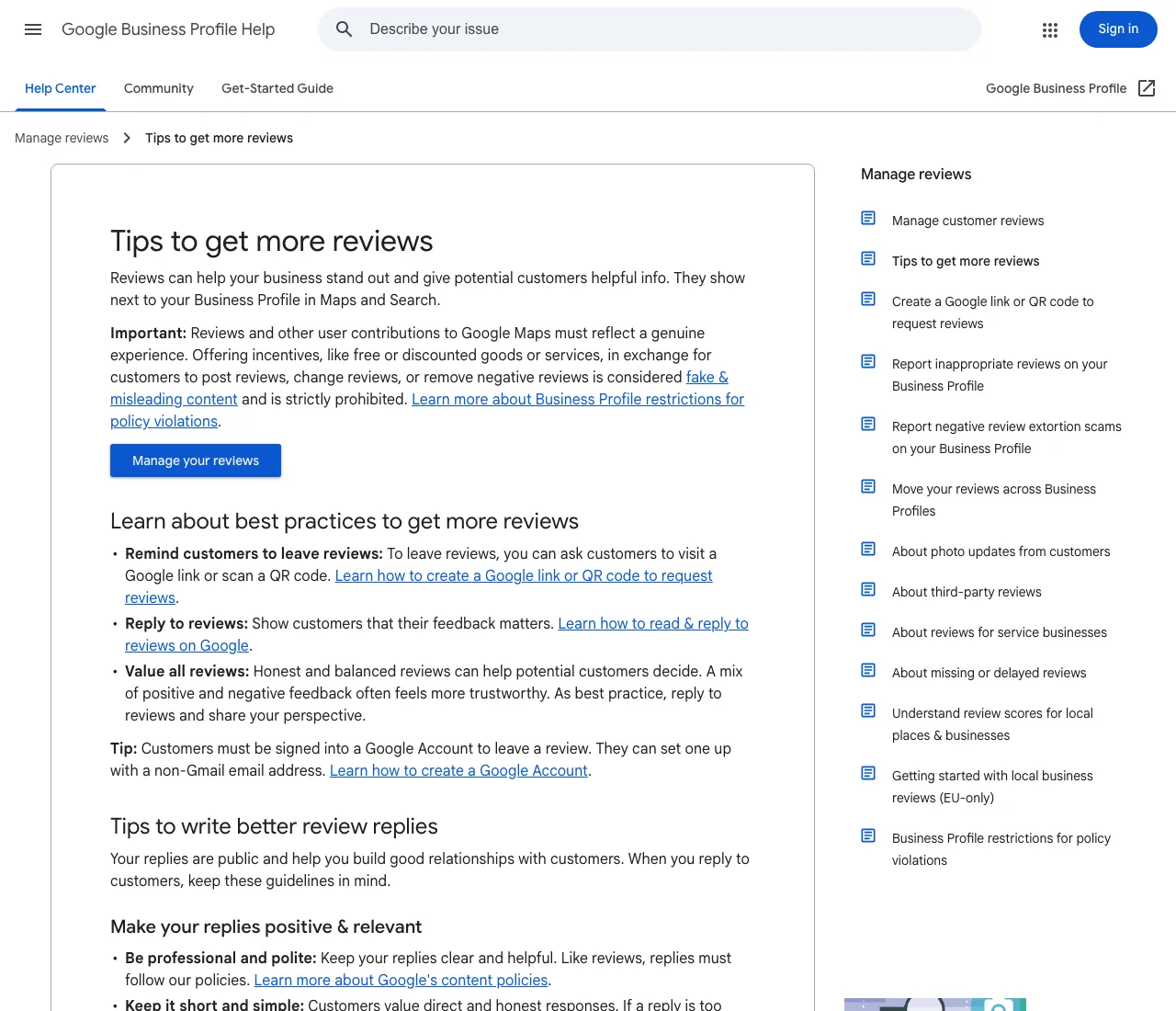Open Report inappropriate reviews sidebar article
Screen dimensions: 1176x1011
pos(1000,375)
